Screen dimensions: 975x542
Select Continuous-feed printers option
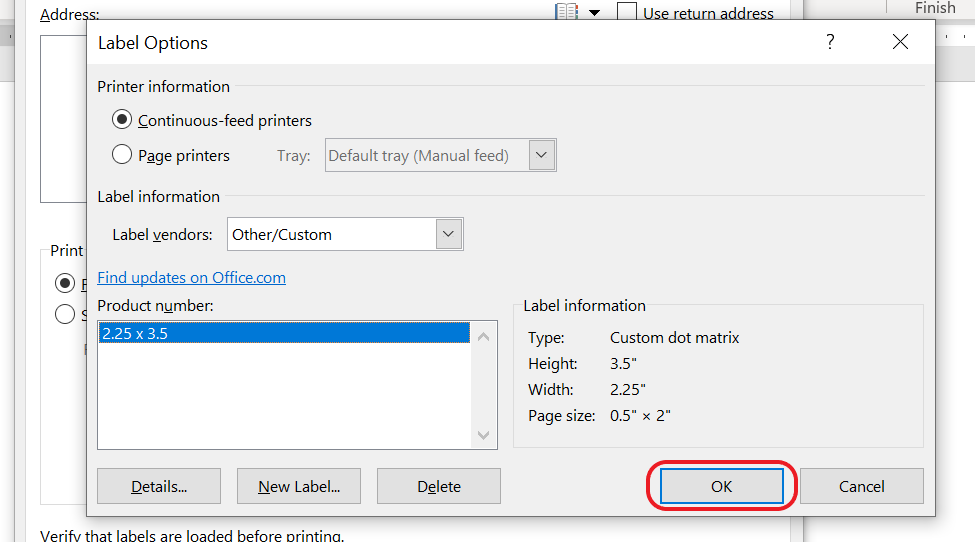coord(122,120)
